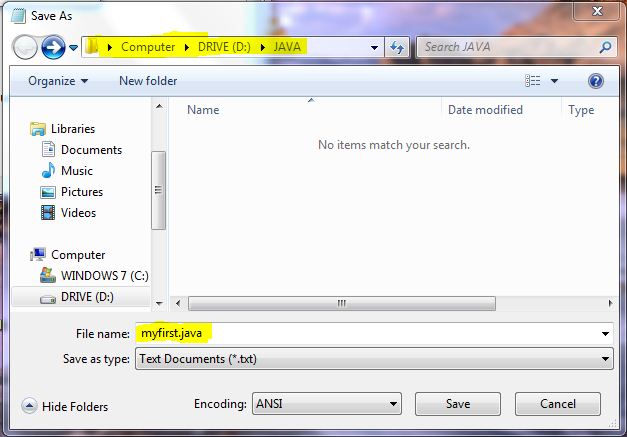Open the recent locations dropdown arrow
Screen dimensions: 627x437
(73, 48)
